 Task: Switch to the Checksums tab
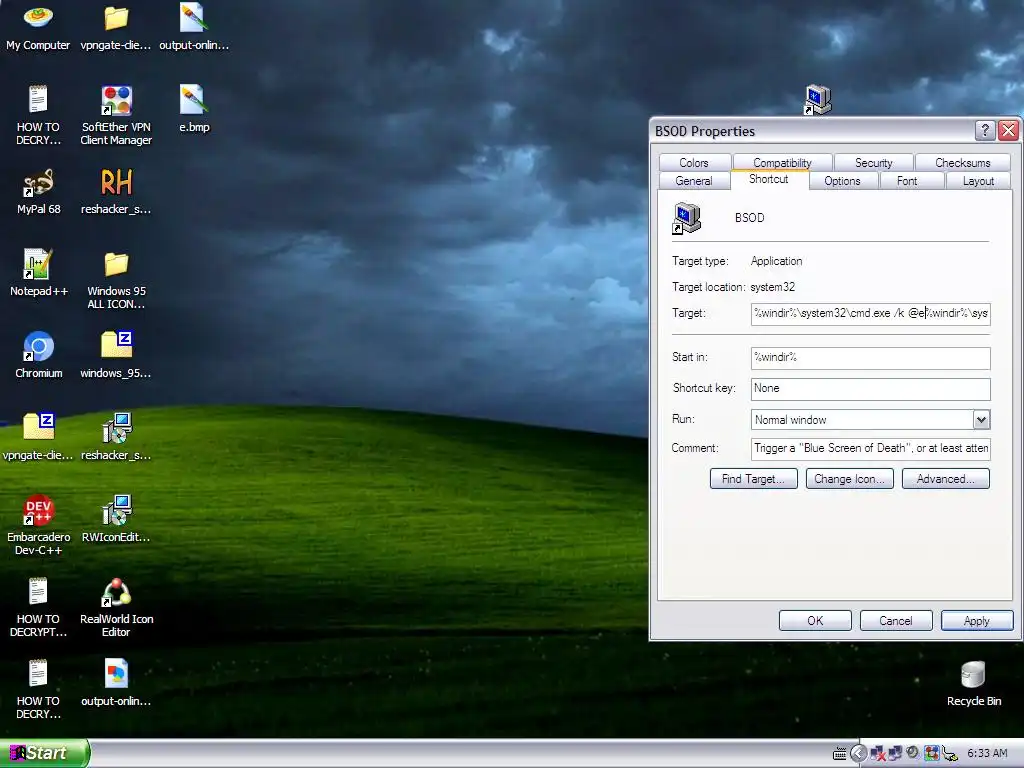coord(963,163)
